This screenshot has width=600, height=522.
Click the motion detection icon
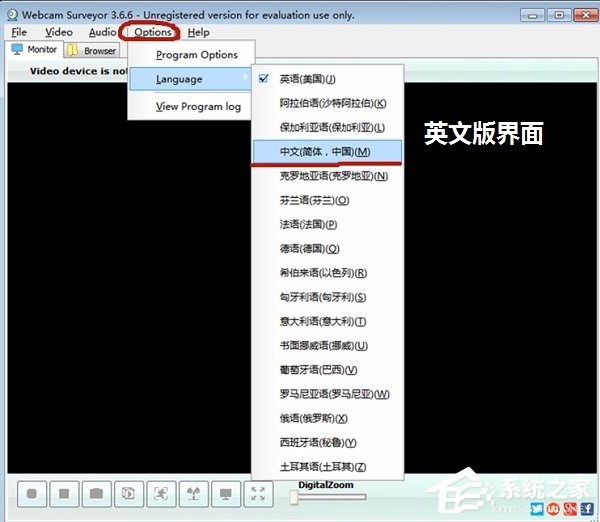point(161,494)
